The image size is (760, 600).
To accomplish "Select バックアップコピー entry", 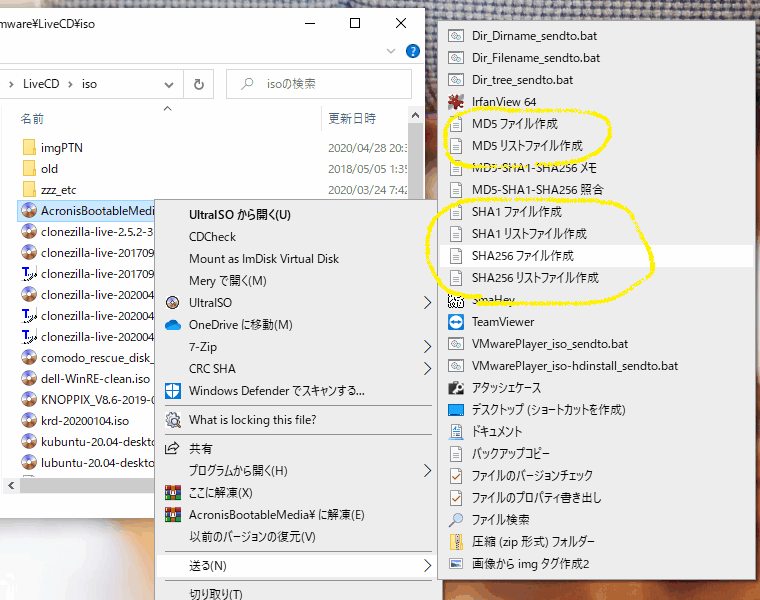I will [511, 454].
